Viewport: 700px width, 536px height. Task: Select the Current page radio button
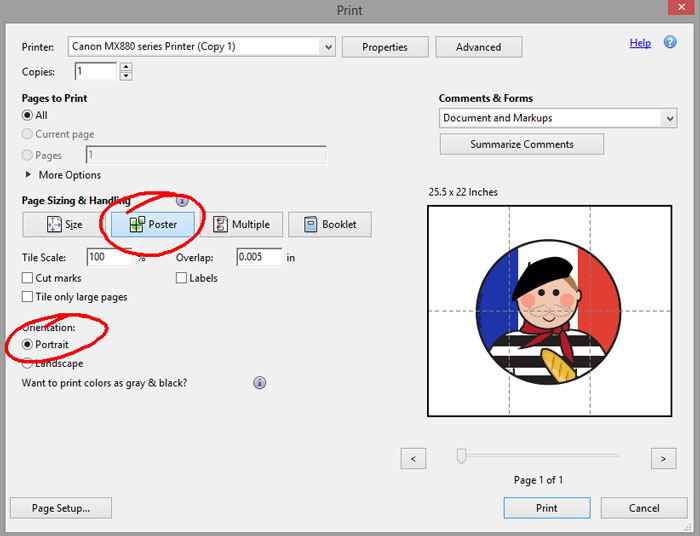(27, 134)
